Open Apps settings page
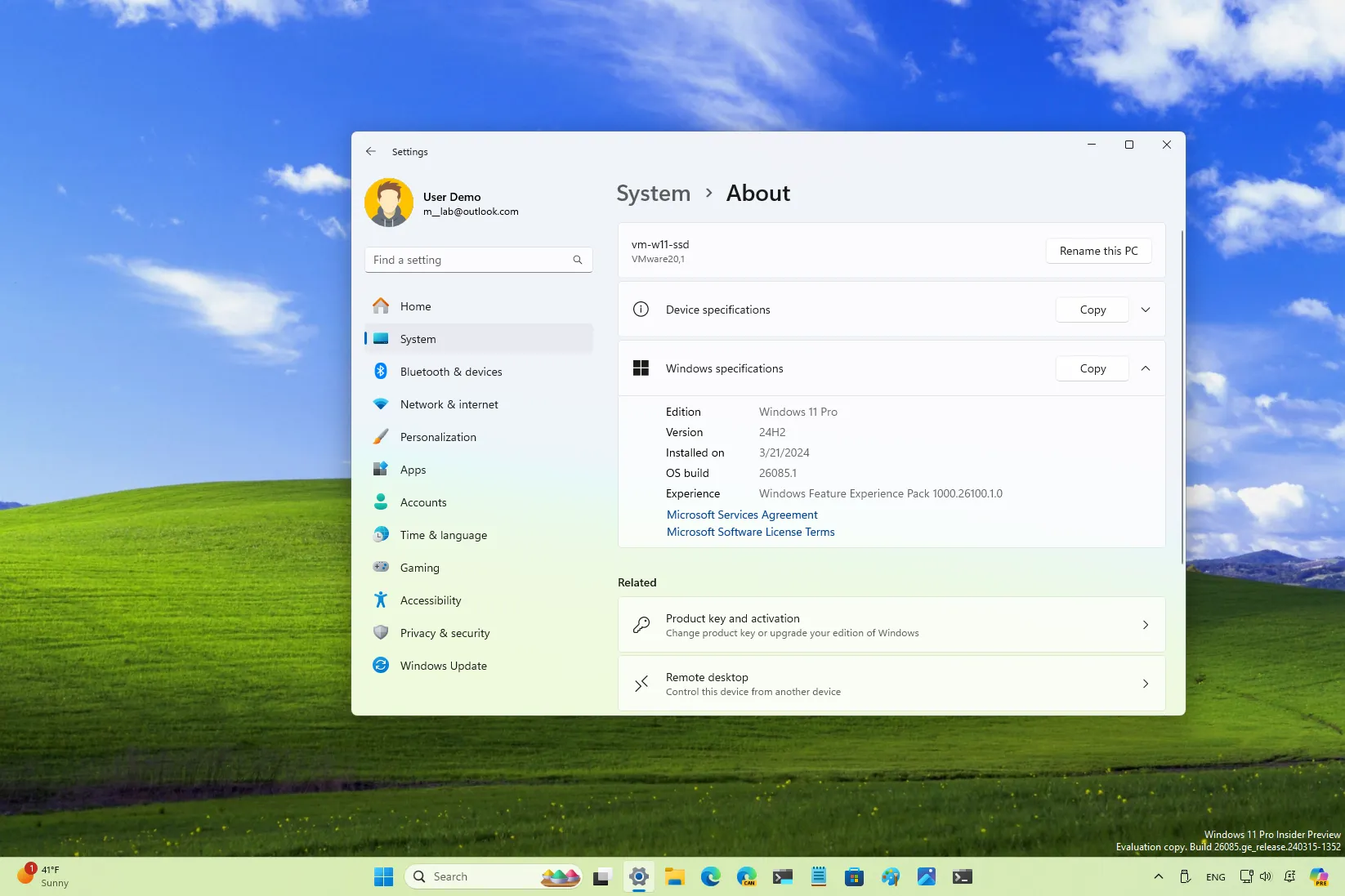The image size is (1345, 896). [479, 470]
